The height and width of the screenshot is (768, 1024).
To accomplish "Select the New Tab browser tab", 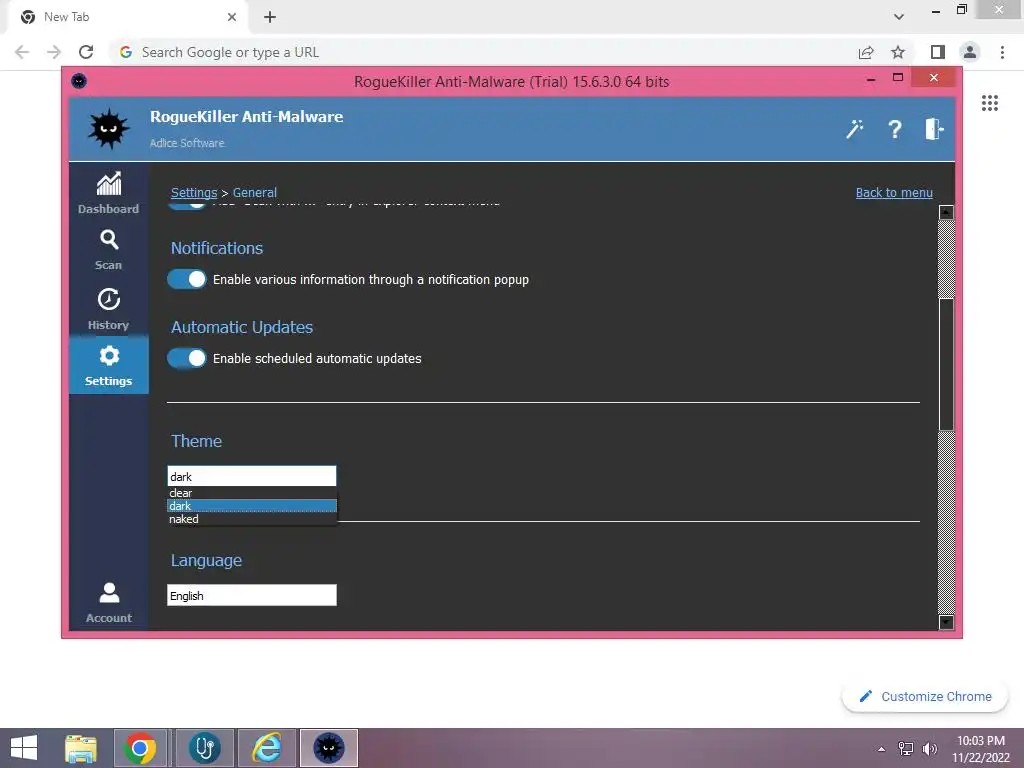I will (x=128, y=17).
